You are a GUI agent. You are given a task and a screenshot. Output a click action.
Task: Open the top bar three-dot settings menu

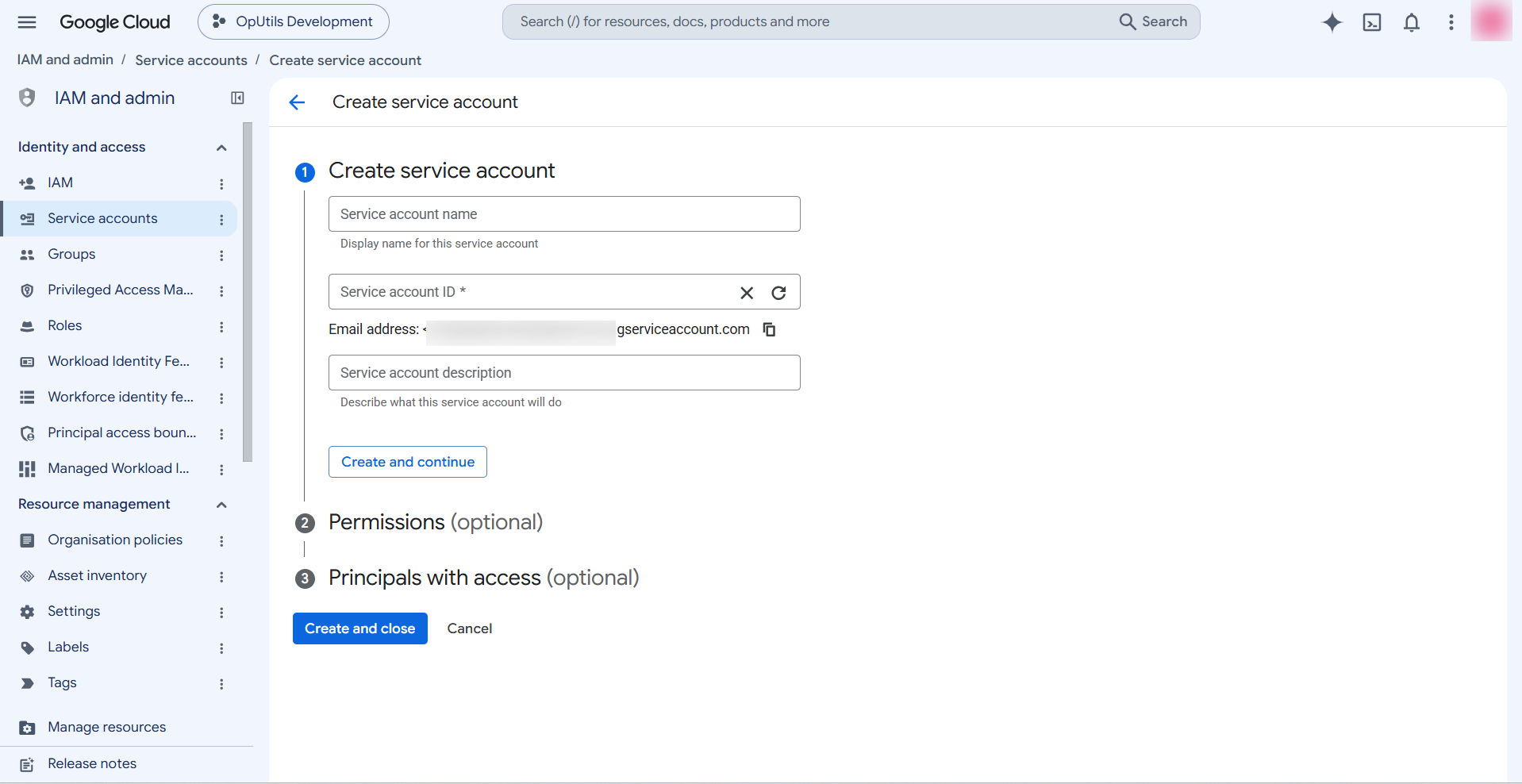click(x=1451, y=22)
